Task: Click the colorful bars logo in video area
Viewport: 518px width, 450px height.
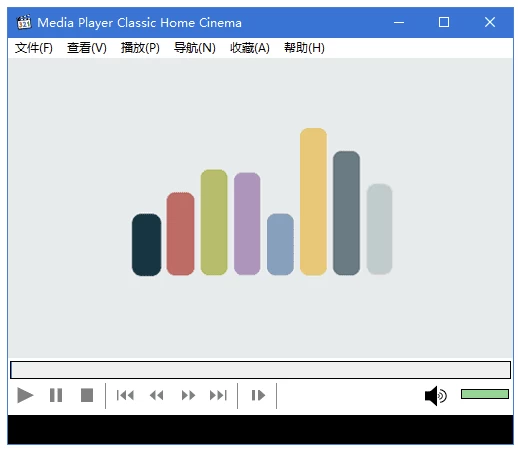Action: tap(262, 202)
